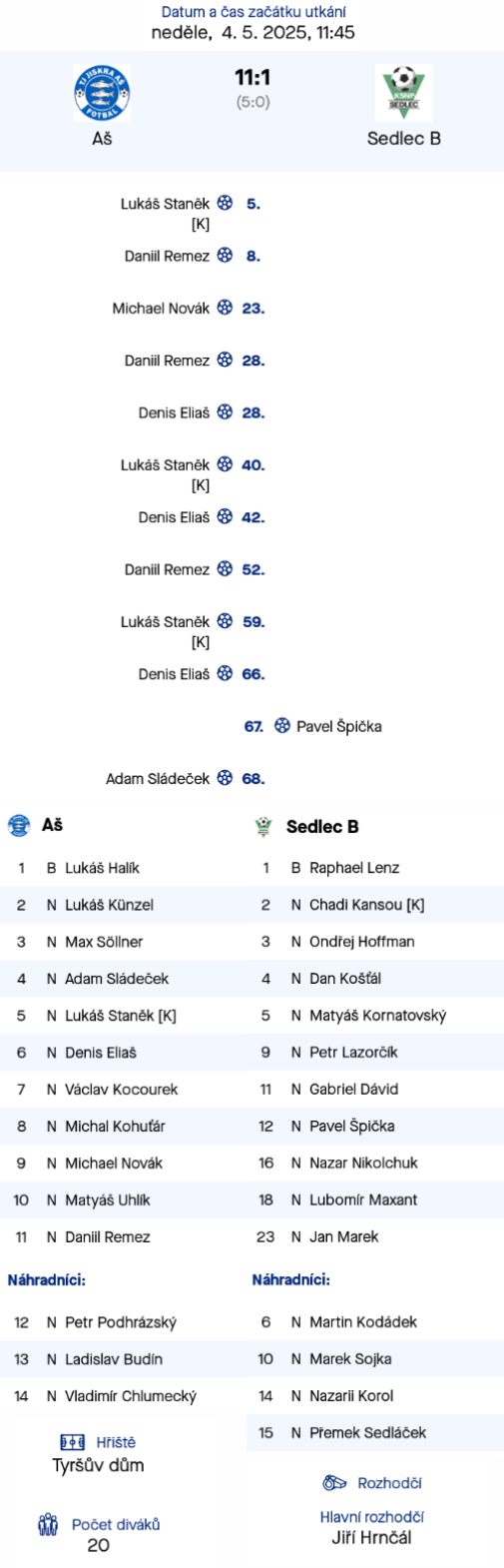Click the 11:1 final score
The width and height of the screenshot is (504, 1568).
[252, 77]
